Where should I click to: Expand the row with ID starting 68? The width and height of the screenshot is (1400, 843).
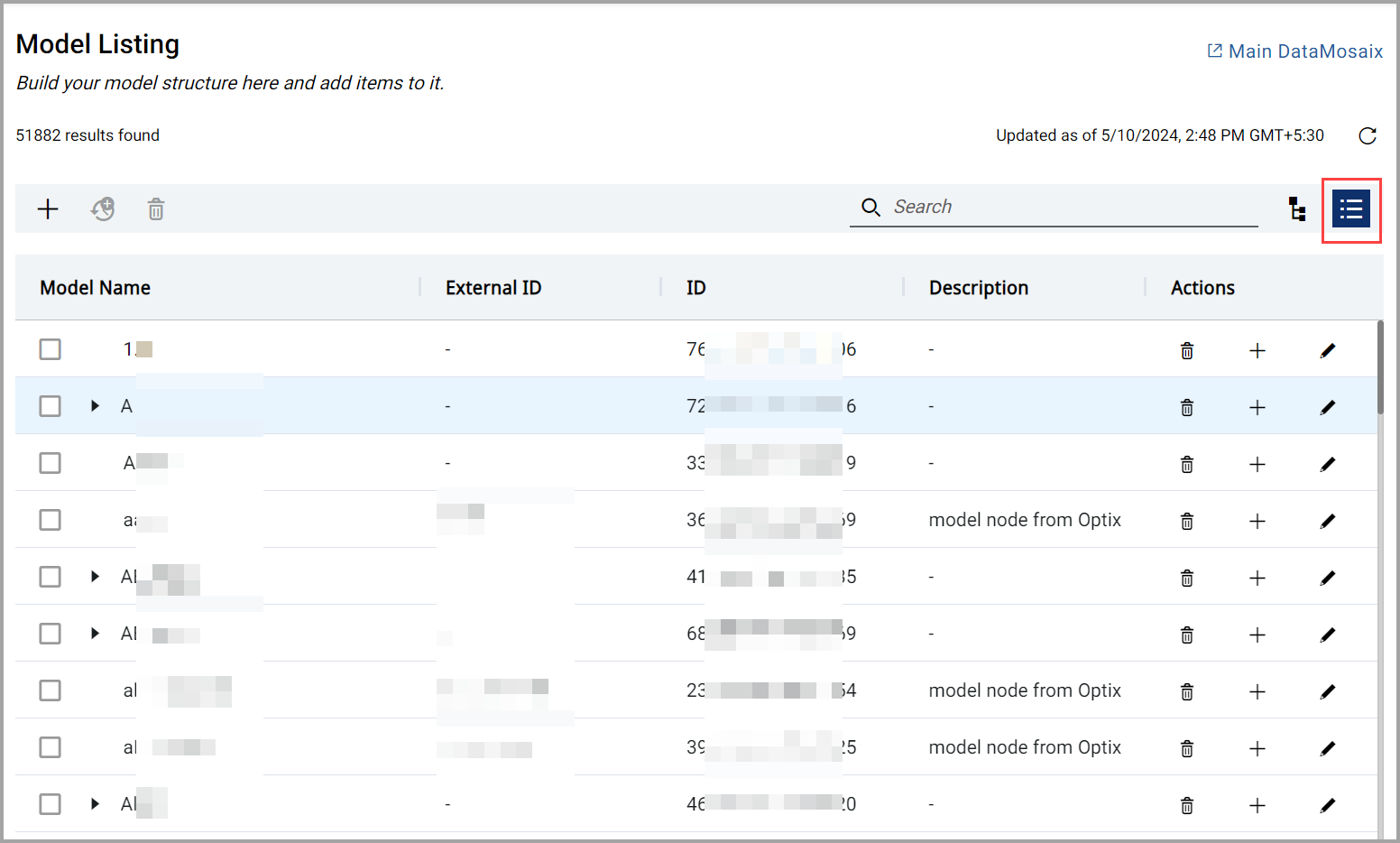coord(95,634)
